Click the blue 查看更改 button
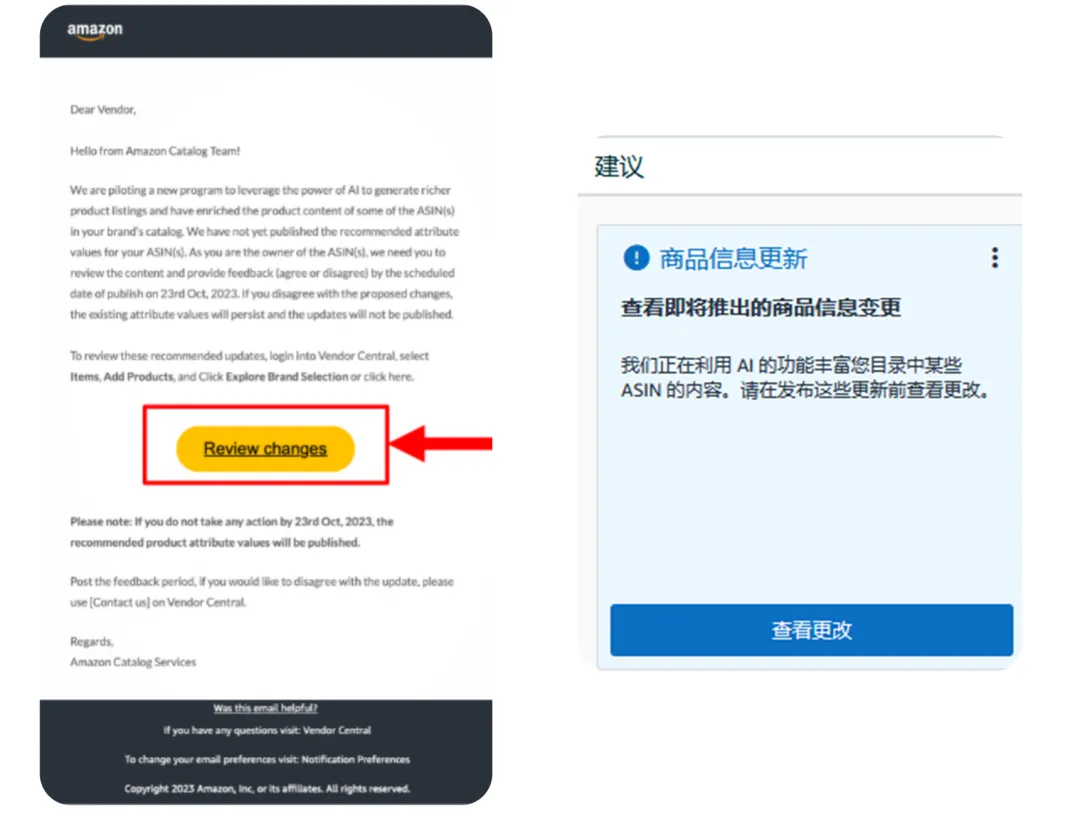Screen dimensions: 1080x814 [811, 630]
